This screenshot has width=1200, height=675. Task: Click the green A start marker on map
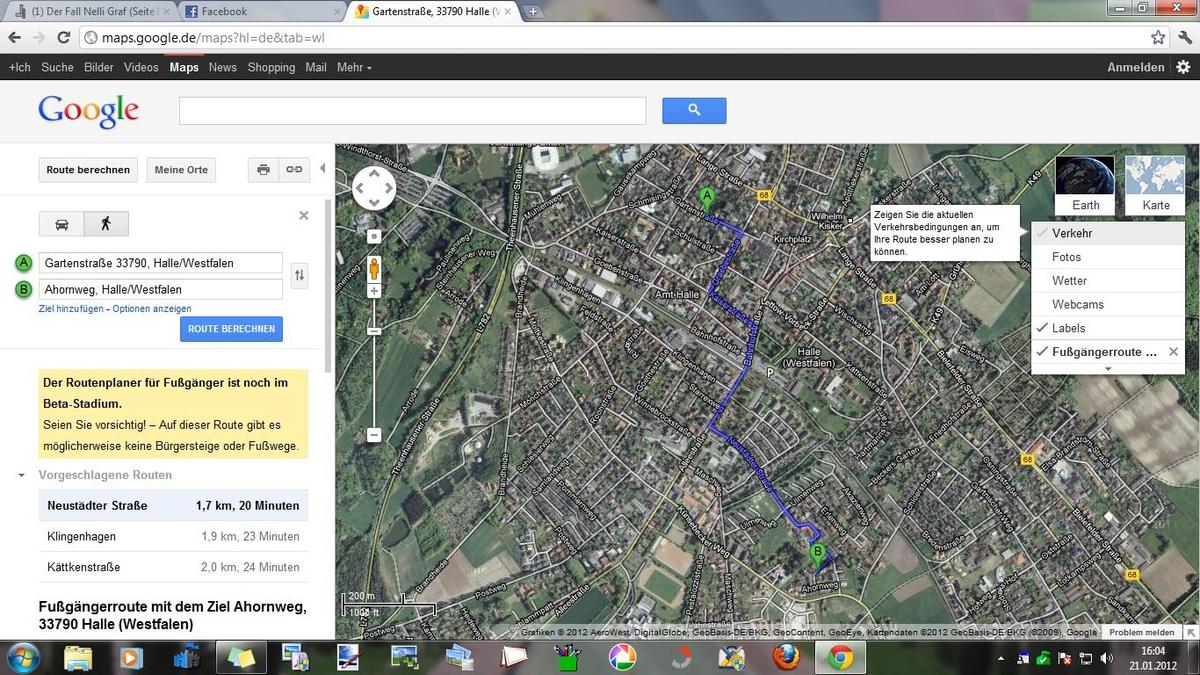click(x=707, y=198)
